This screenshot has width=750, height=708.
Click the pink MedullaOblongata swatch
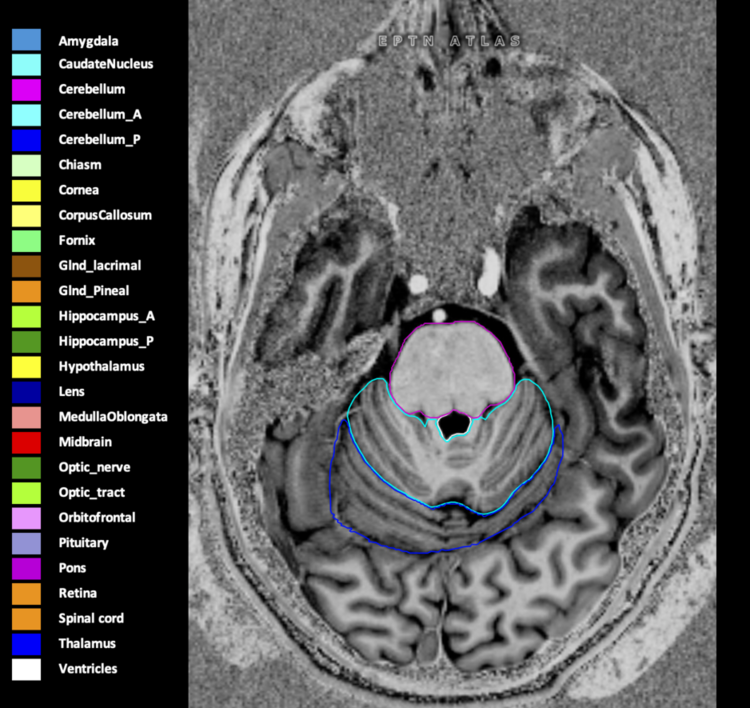click(x=26, y=417)
